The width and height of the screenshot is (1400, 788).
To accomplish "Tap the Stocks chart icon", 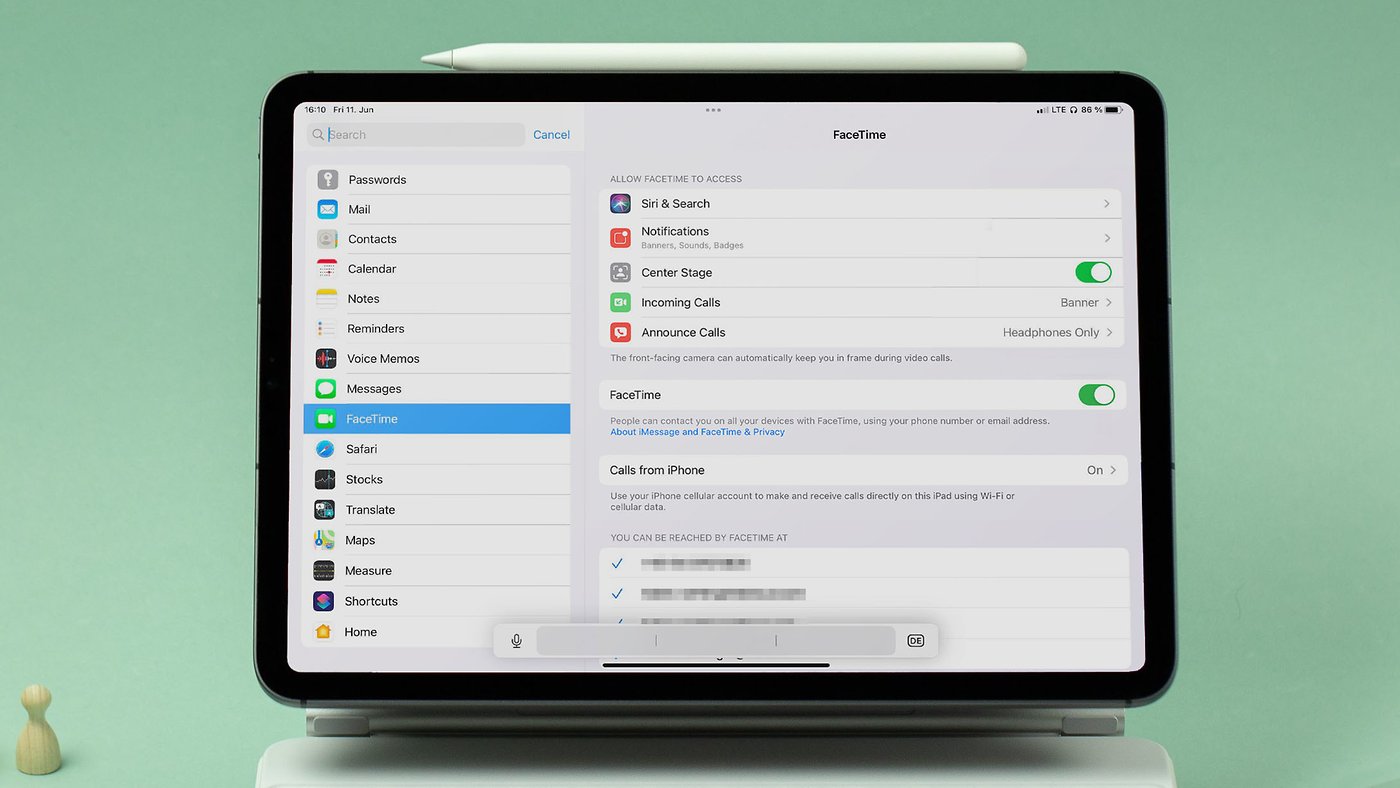I will pyautogui.click(x=325, y=479).
